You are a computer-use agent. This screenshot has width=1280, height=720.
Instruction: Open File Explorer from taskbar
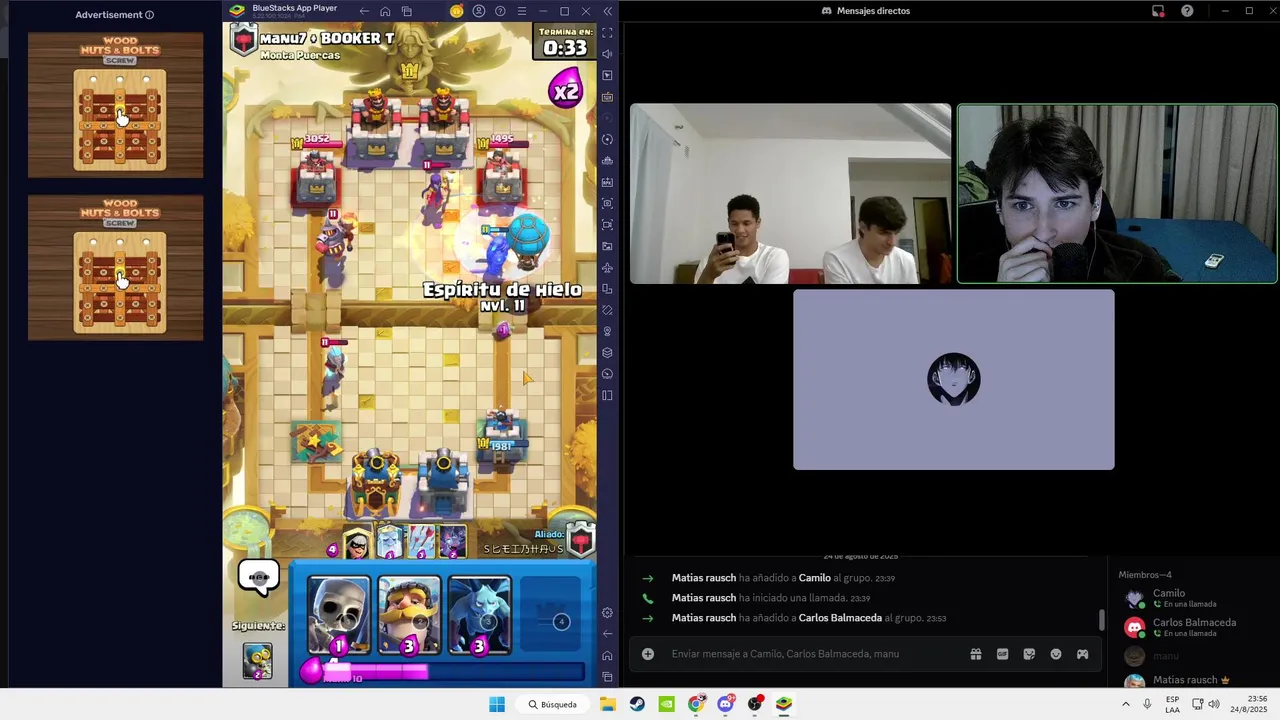tap(608, 704)
